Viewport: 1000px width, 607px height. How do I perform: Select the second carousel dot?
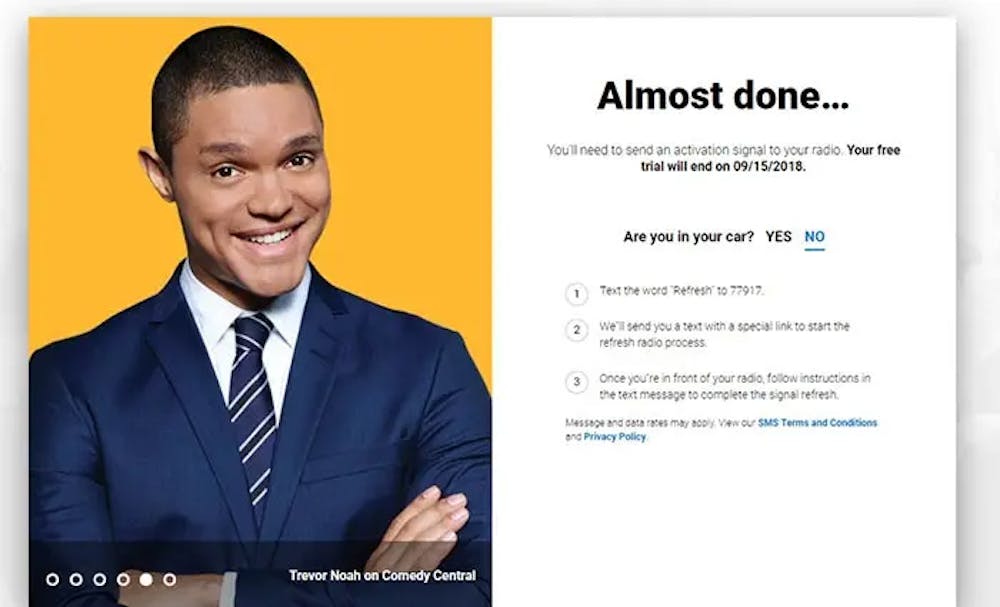coord(77,580)
